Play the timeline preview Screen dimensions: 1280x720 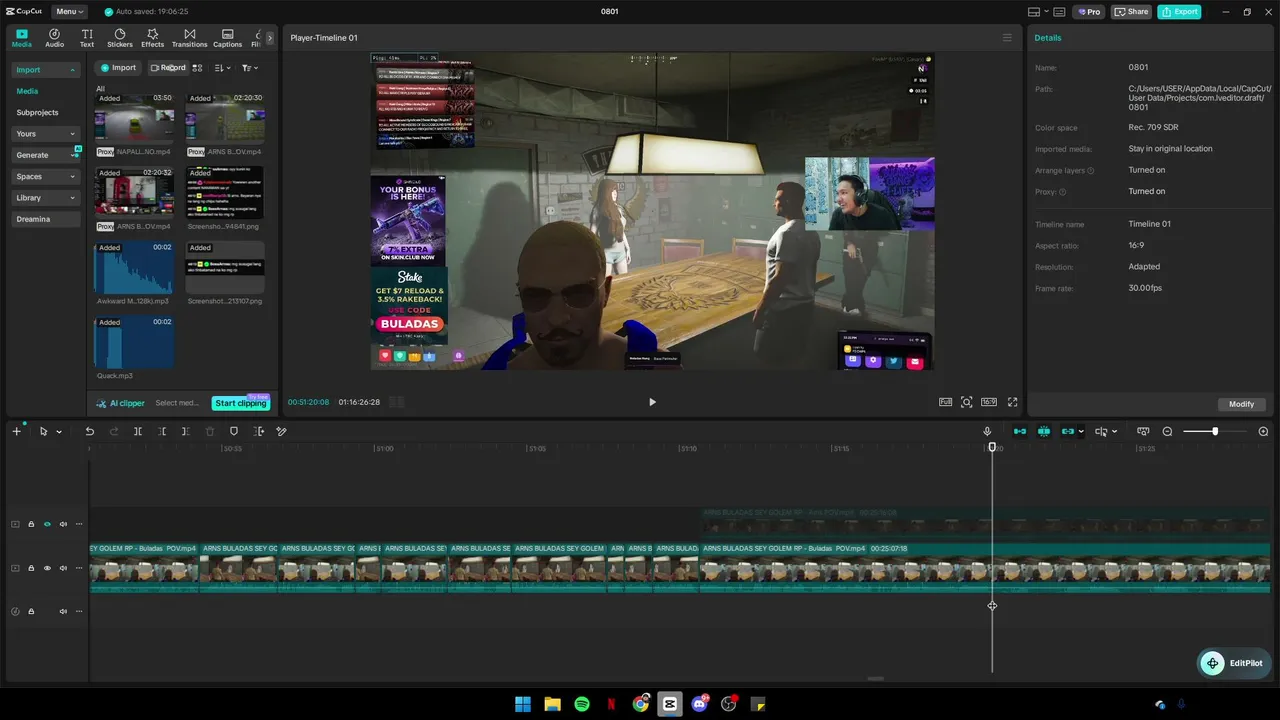pyautogui.click(x=652, y=402)
